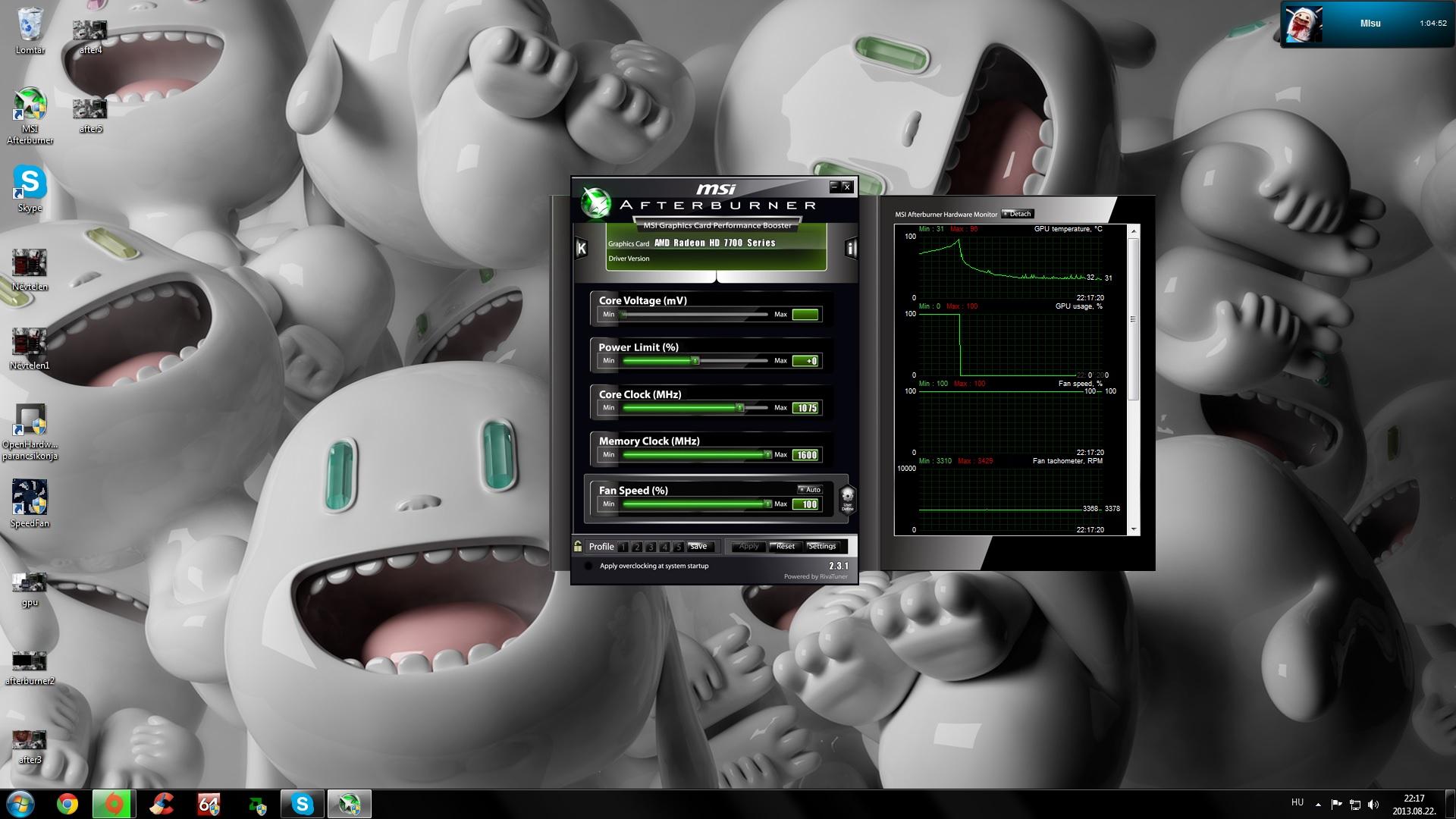Open the Windows Start menu

[20, 804]
